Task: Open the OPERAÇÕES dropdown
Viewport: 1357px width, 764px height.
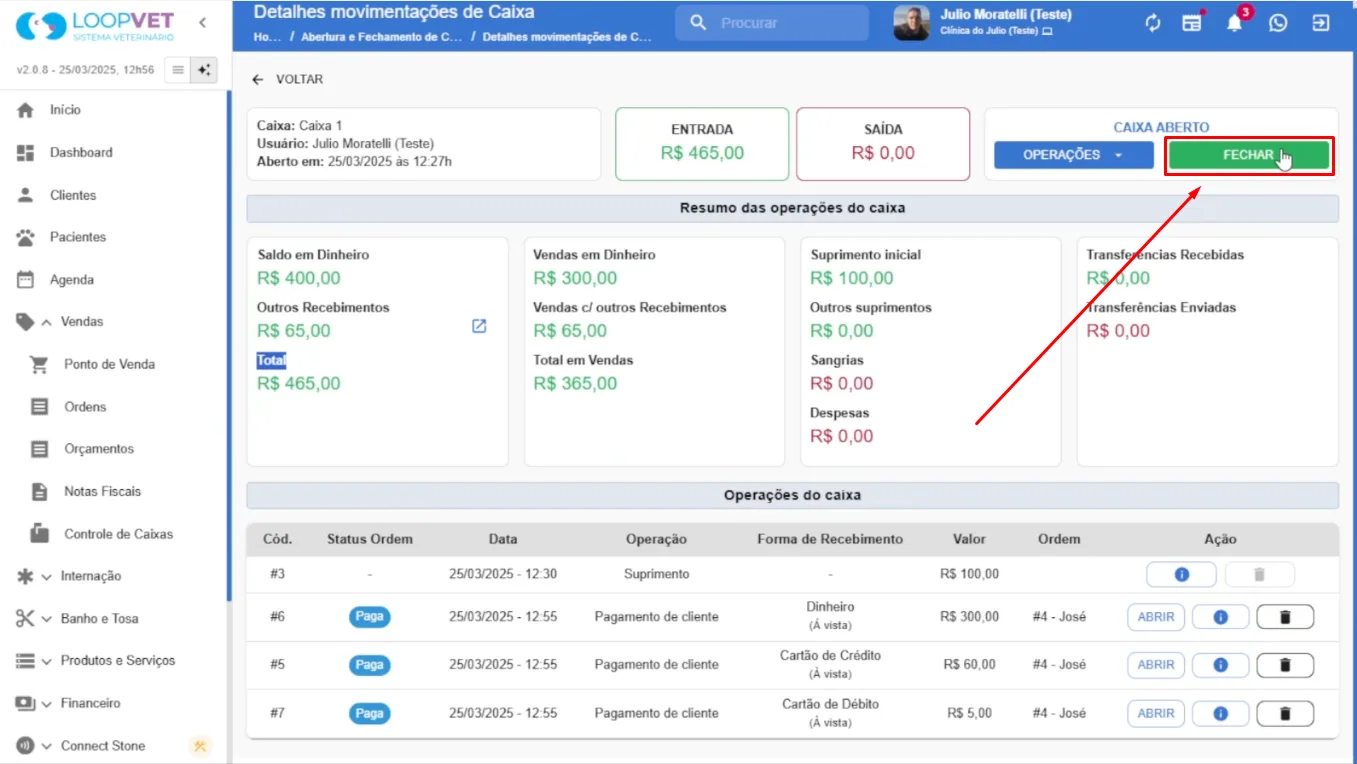Action: pos(1073,155)
